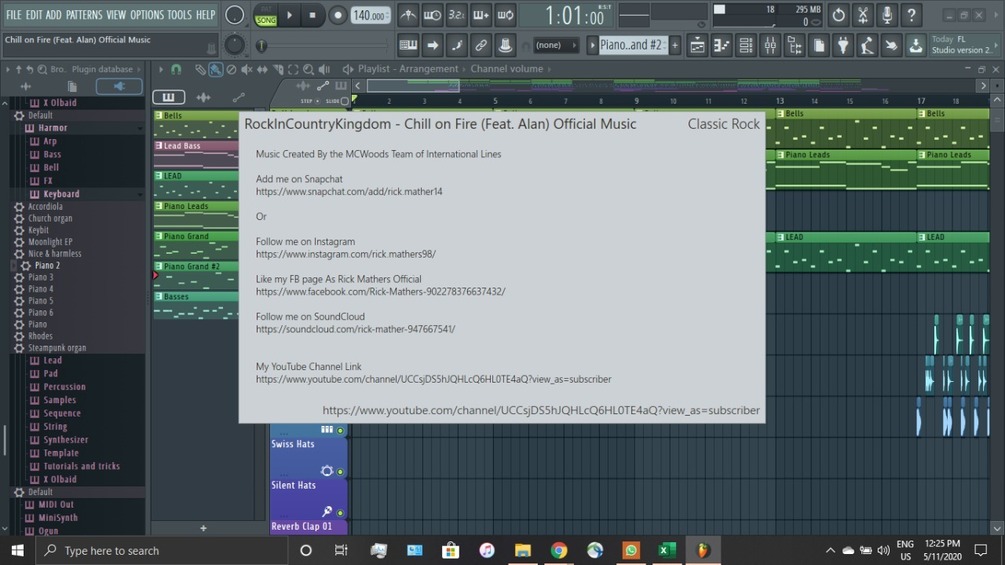
Task: Click the link chain icon in toolbar
Action: [481, 45]
